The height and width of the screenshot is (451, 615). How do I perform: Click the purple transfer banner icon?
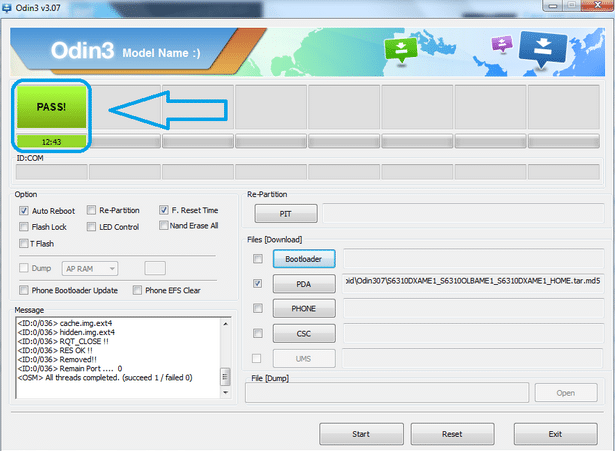click(x=502, y=44)
